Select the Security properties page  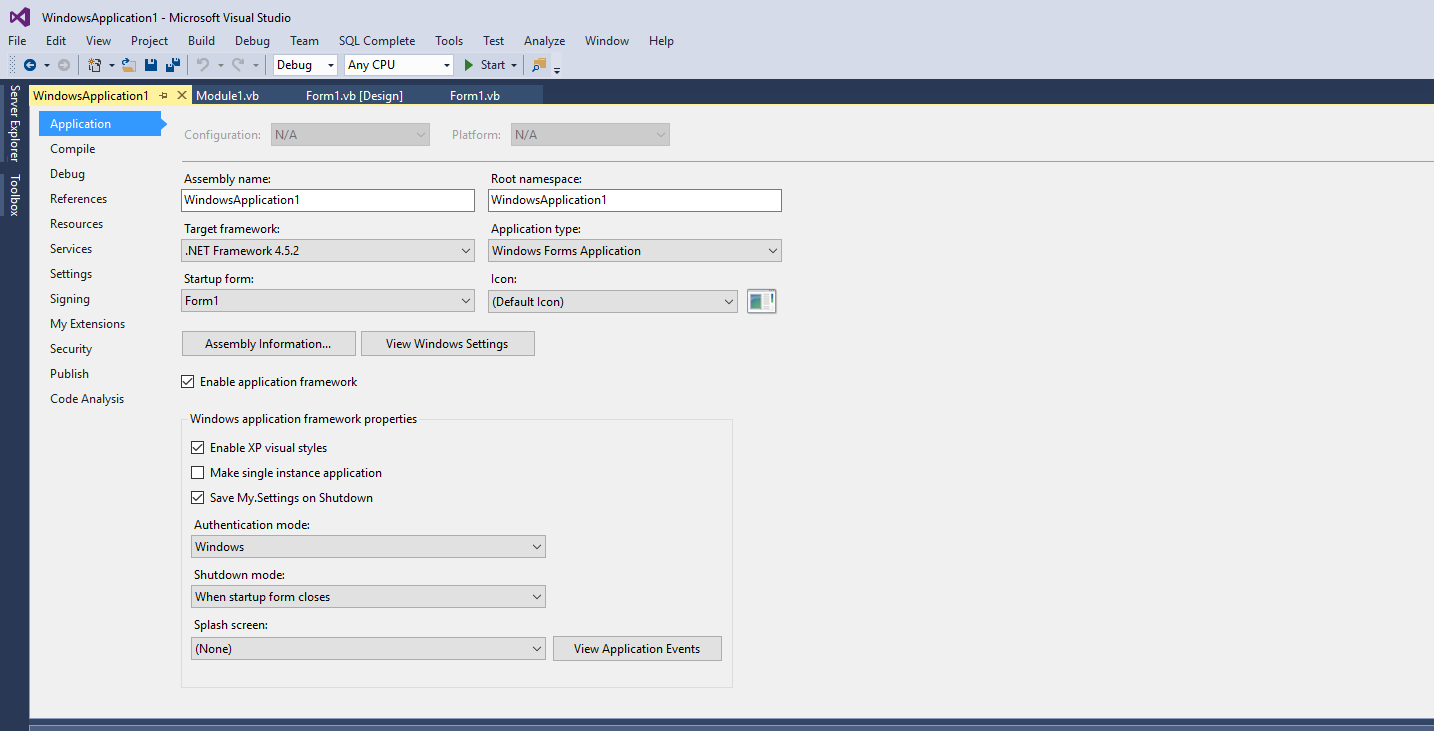tap(71, 349)
